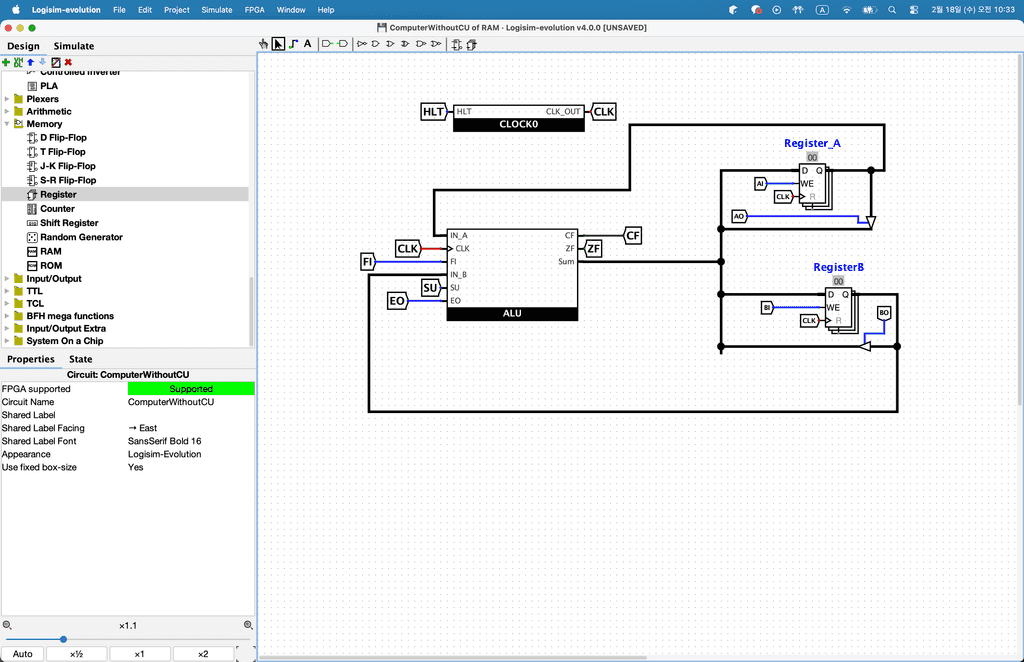
Task: Switch to the State tab
Action: point(80,359)
